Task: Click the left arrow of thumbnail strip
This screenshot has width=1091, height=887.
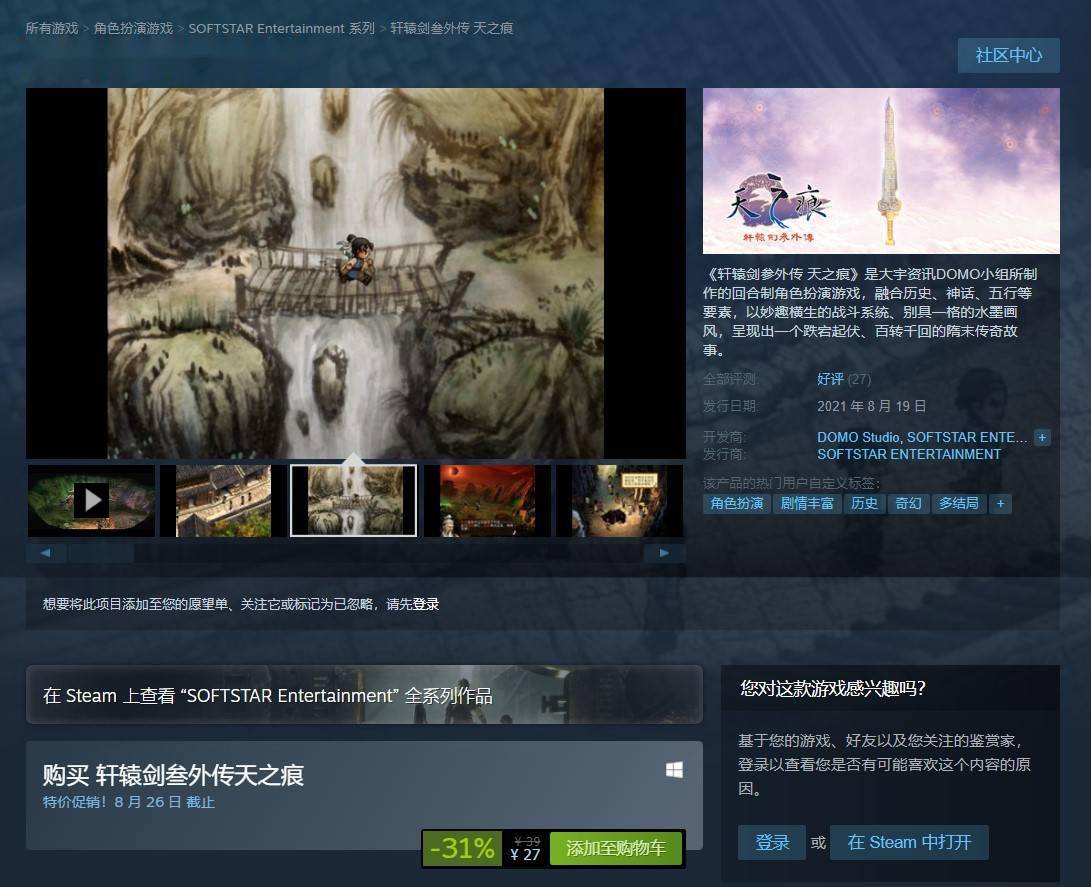Action: tap(46, 553)
